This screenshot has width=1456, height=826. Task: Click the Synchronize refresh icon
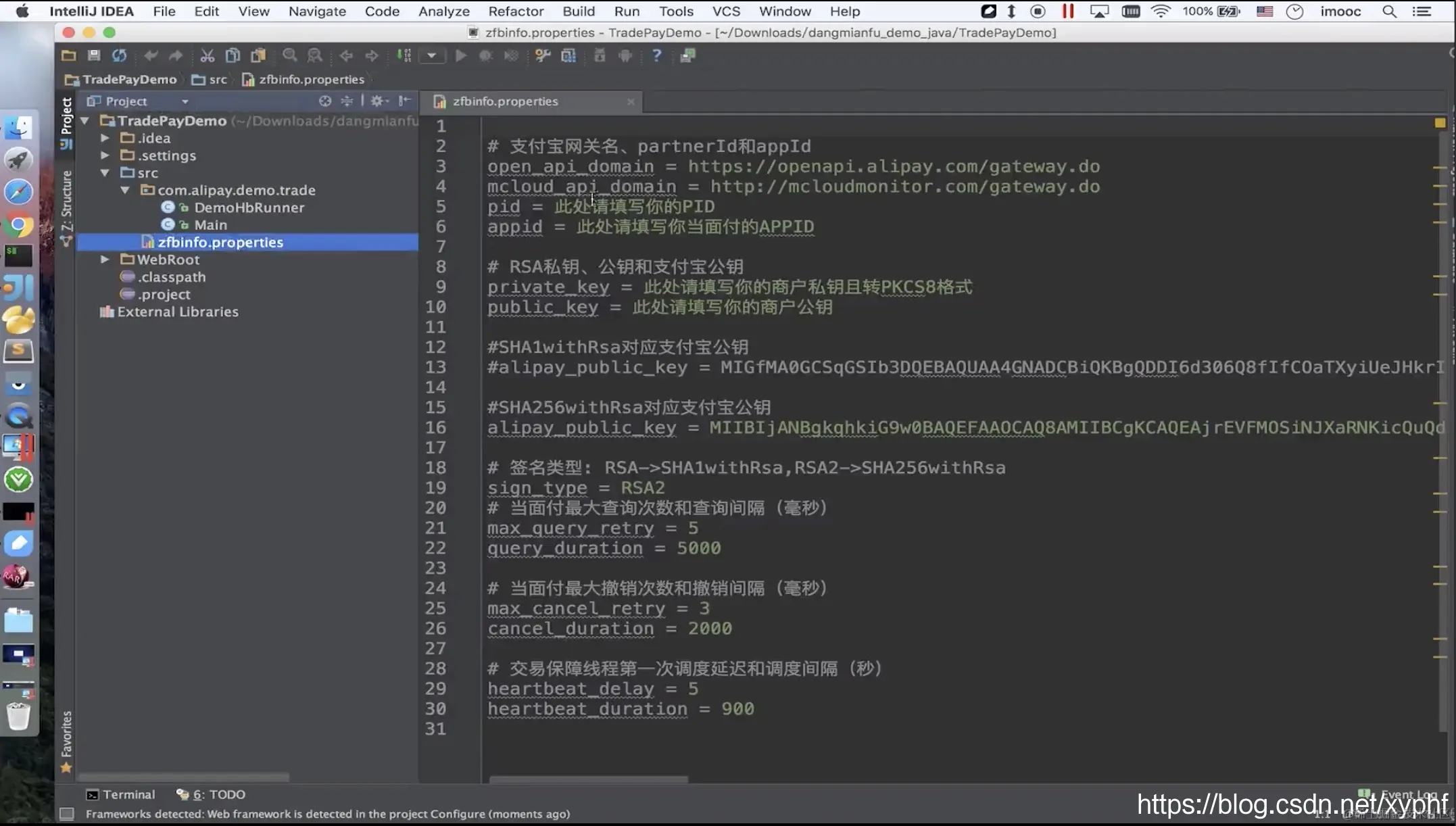[x=120, y=55]
